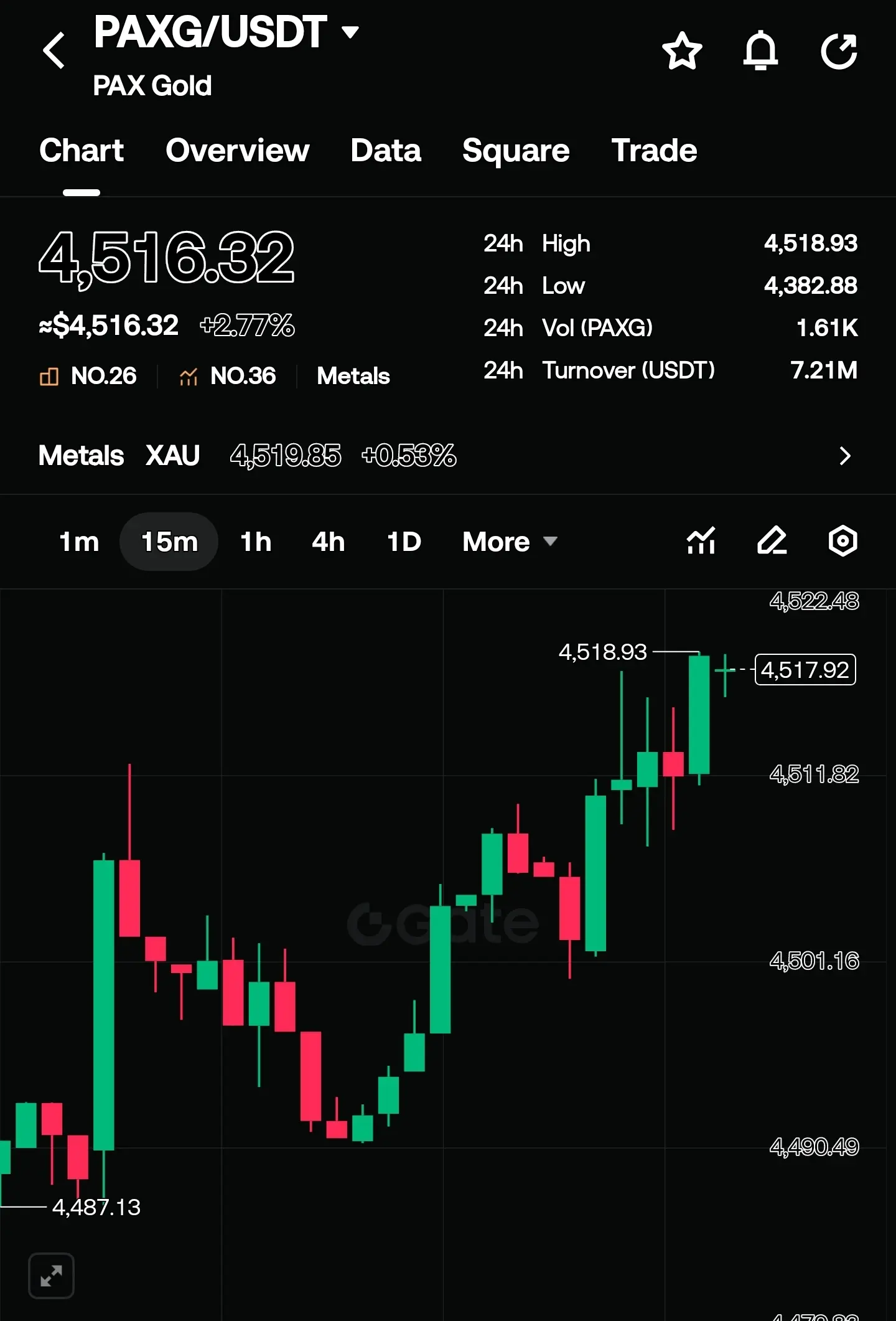Open Metals XAU details chevron
This screenshot has height=1321, width=896.
[x=844, y=456]
